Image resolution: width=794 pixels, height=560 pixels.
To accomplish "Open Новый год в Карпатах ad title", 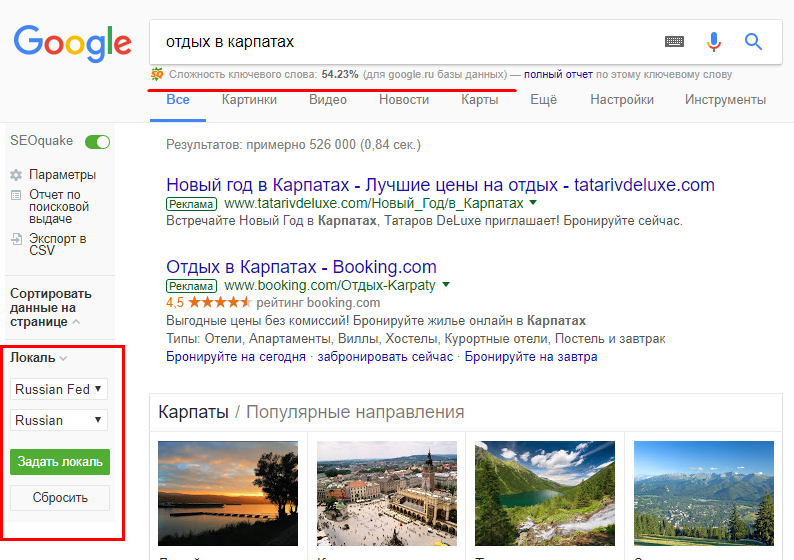I will pyautogui.click(x=440, y=185).
